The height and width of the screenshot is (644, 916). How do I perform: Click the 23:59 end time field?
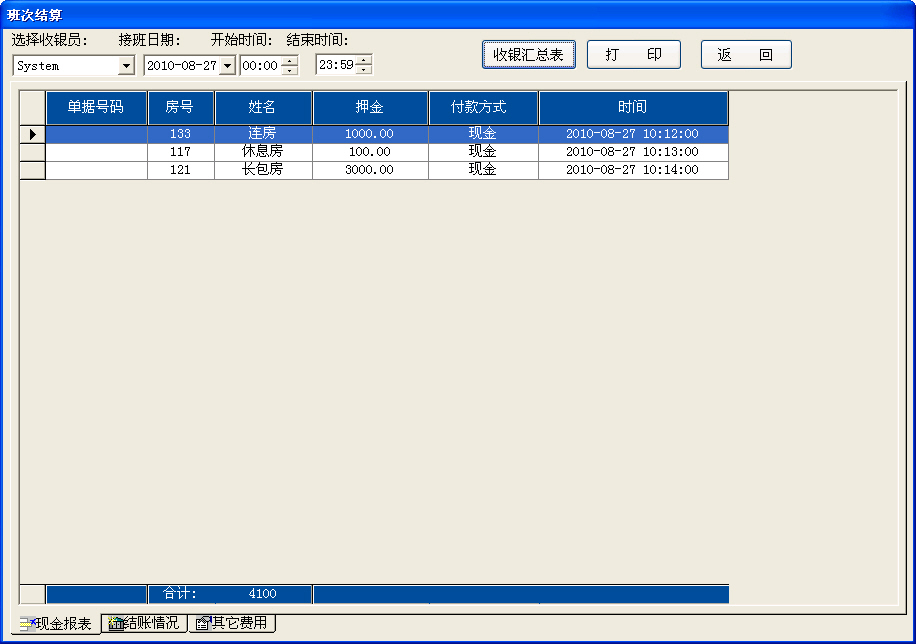point(336,64)
